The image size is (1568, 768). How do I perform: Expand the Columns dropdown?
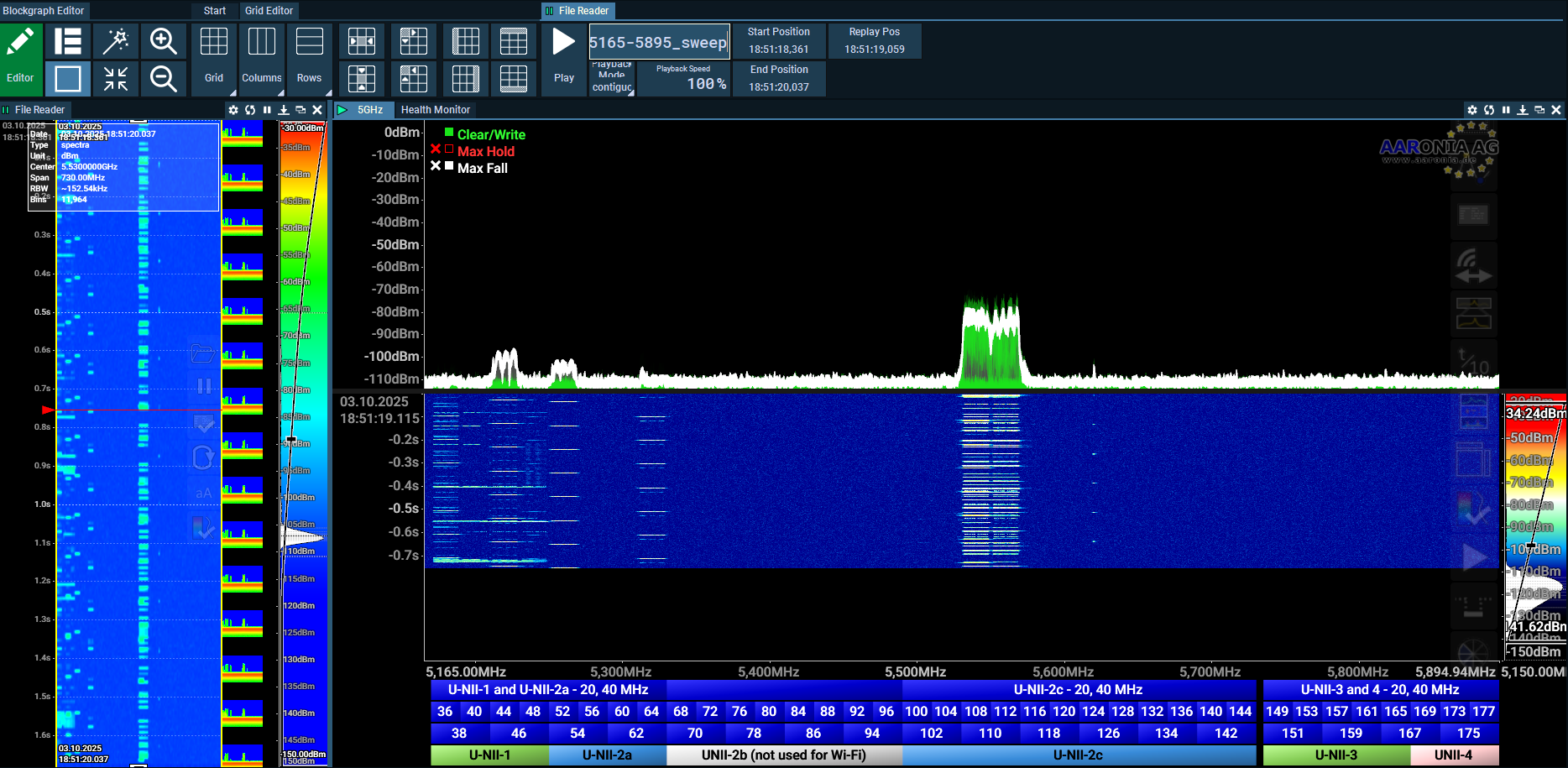tap(262, 59)
